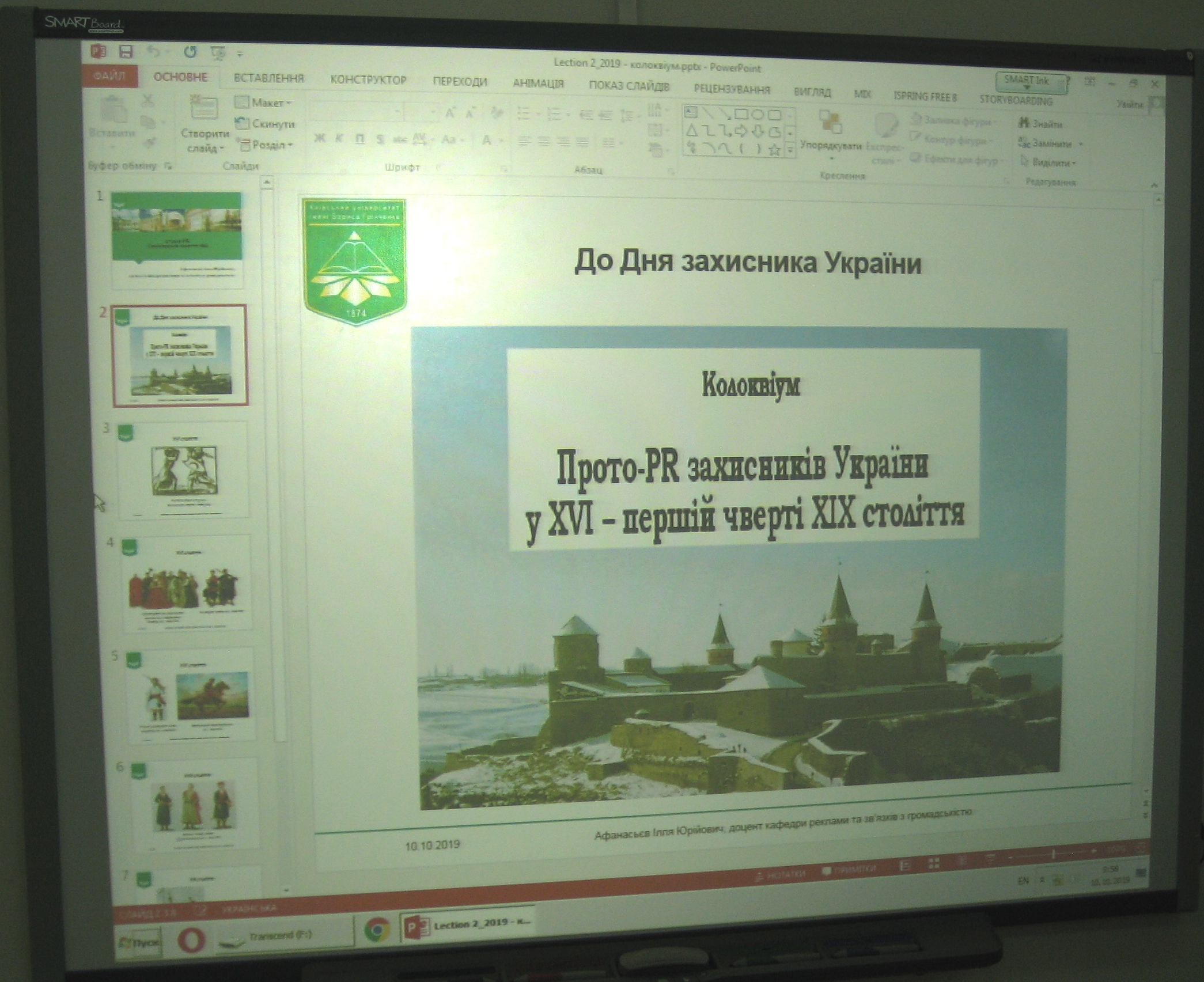
Task: Start slideshow from quick access toolbar icon
Action: (x=218, y=53)
